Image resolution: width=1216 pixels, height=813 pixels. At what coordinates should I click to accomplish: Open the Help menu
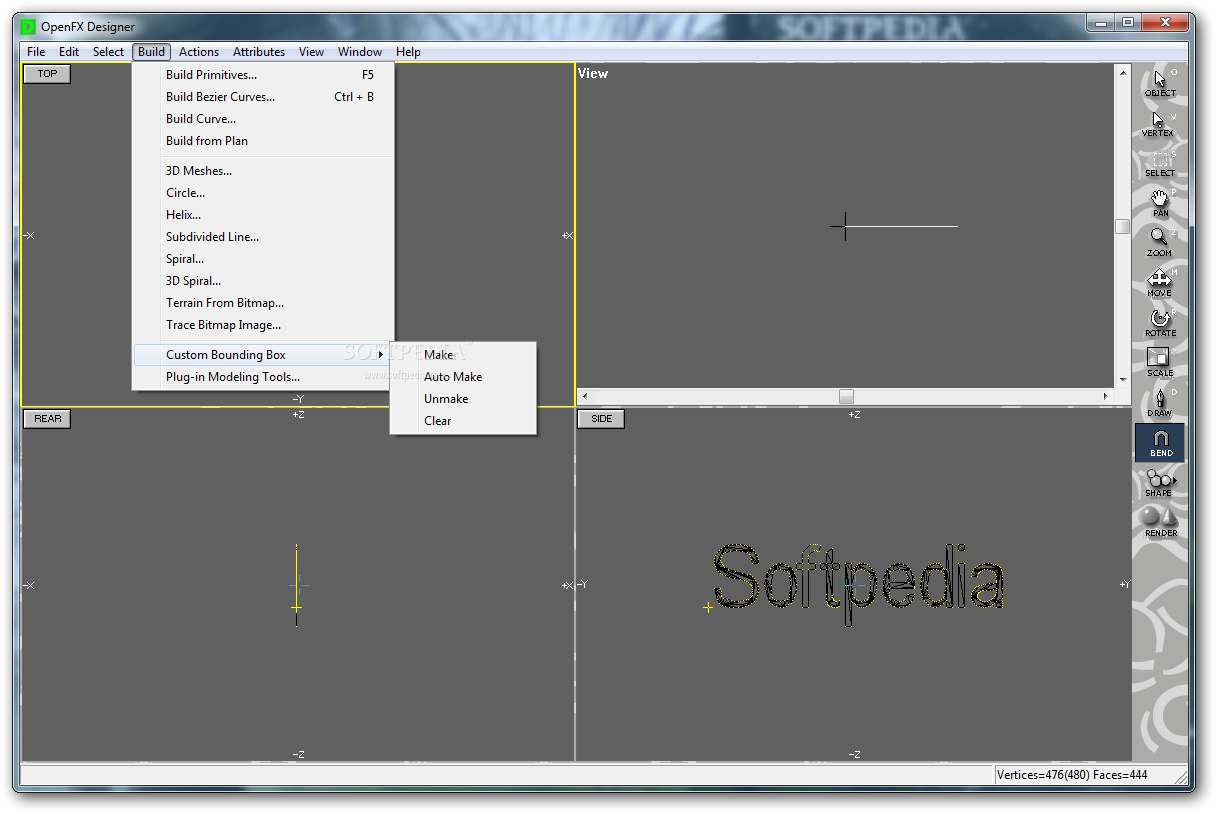[408, 52]
